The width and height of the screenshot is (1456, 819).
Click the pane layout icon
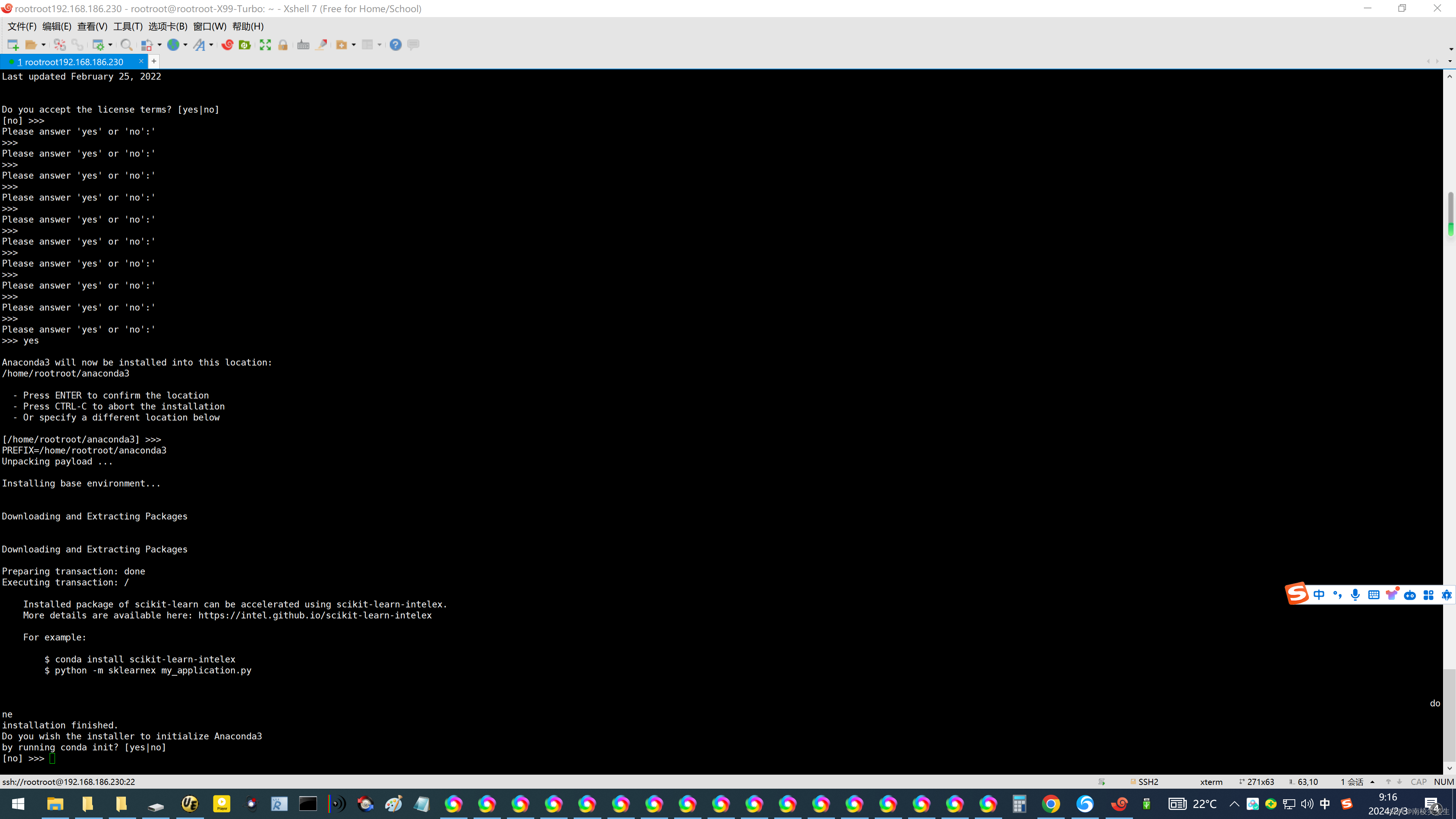point(367,45)
